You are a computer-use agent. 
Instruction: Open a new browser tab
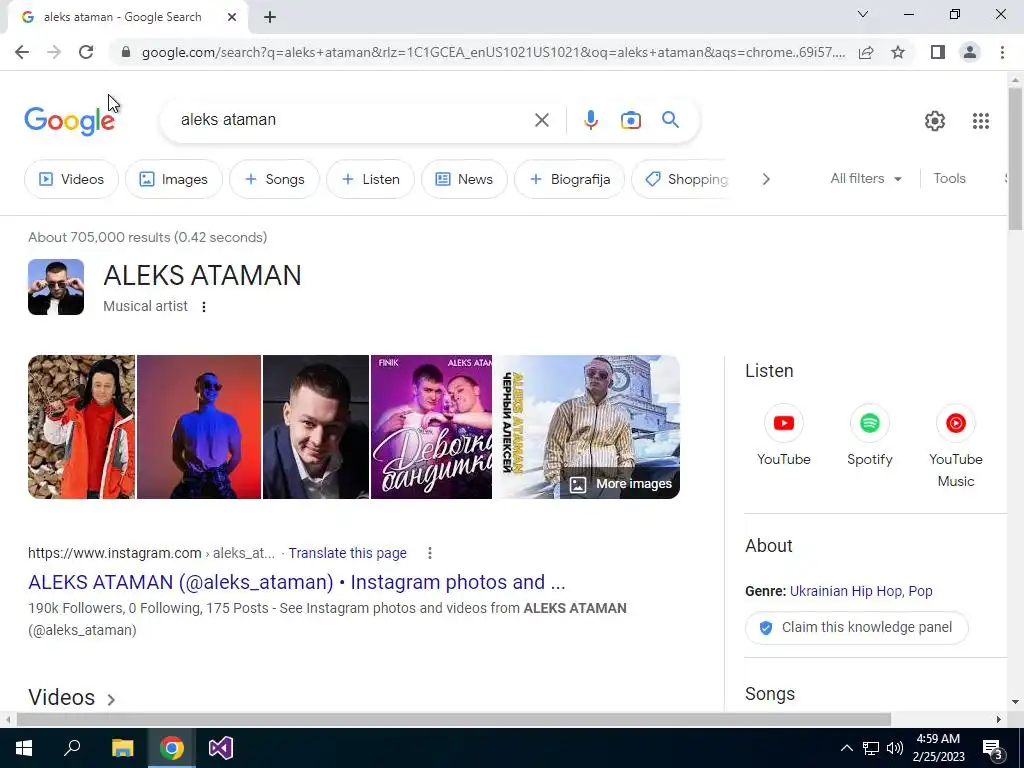(270, 18)
